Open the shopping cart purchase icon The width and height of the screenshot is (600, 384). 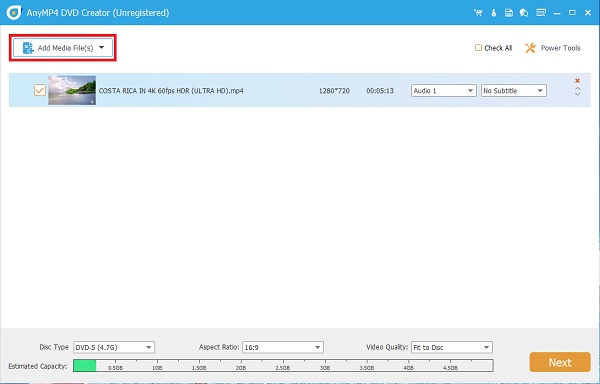click(478, 13)
